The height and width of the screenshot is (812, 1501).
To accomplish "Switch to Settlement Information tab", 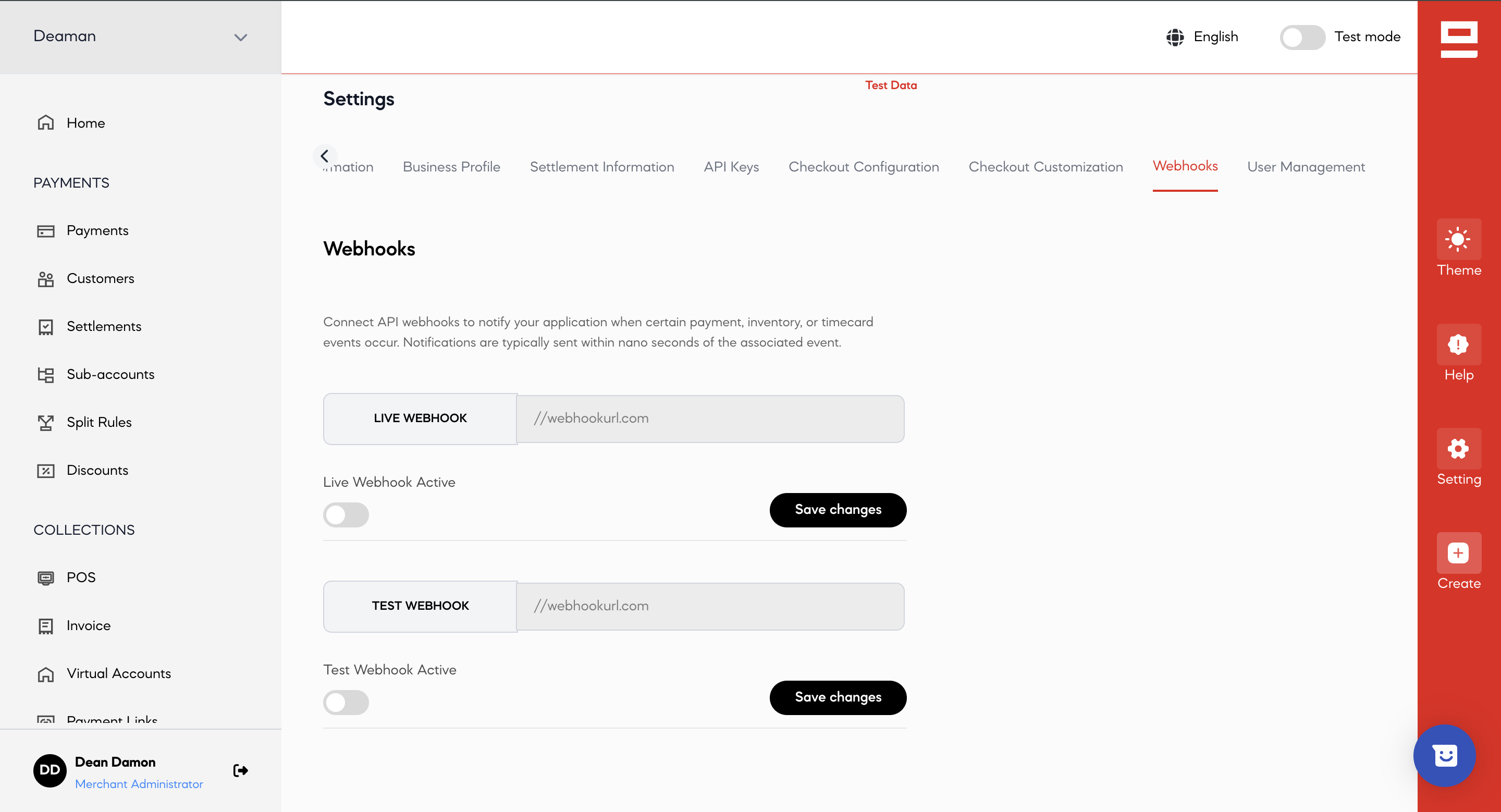I will click(602, 167).
